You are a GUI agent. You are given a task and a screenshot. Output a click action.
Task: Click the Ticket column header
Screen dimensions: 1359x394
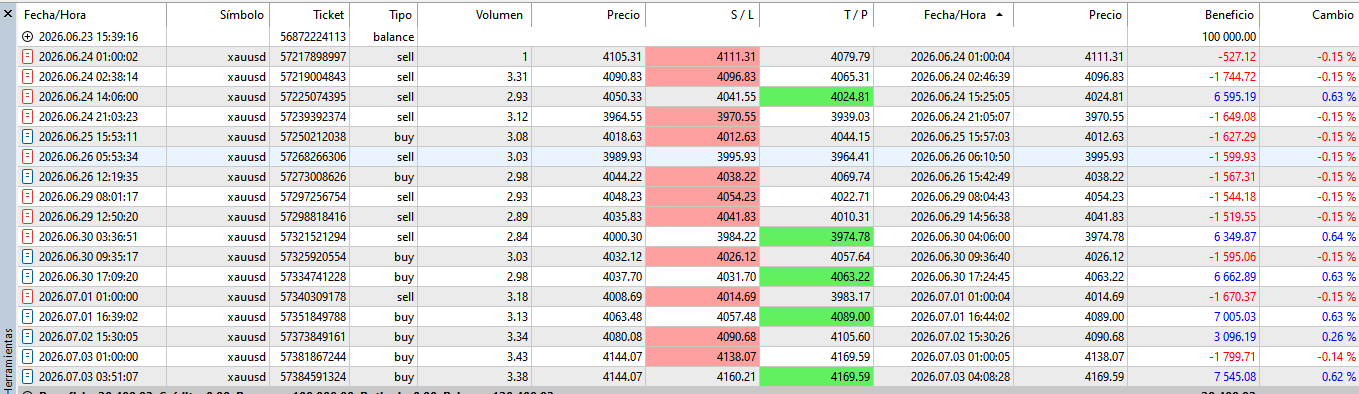[x=328, y=16]
